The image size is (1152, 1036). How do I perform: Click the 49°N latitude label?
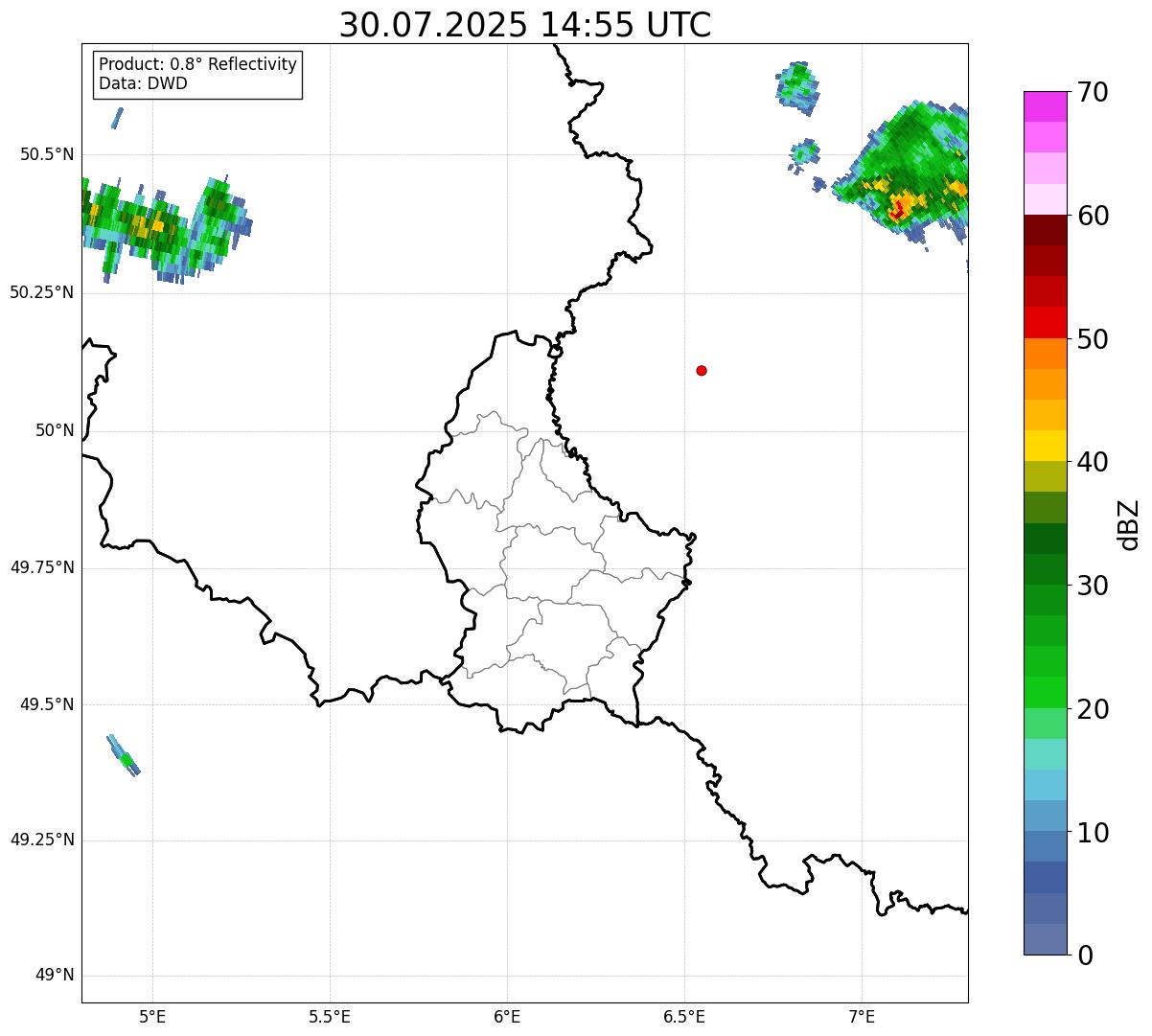coord(55,976)
